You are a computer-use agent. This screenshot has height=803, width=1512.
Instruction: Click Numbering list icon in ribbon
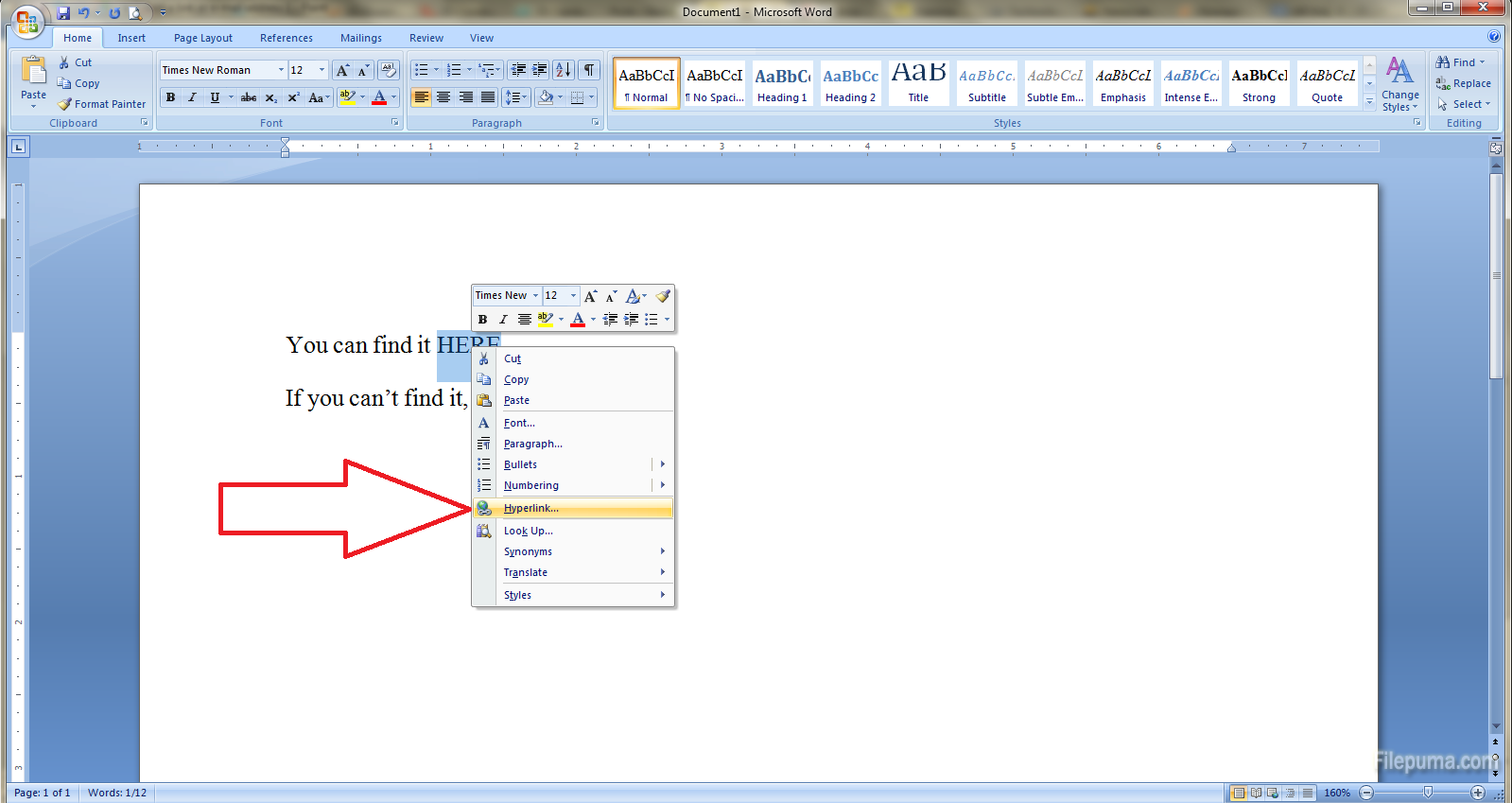coord(454,70)
